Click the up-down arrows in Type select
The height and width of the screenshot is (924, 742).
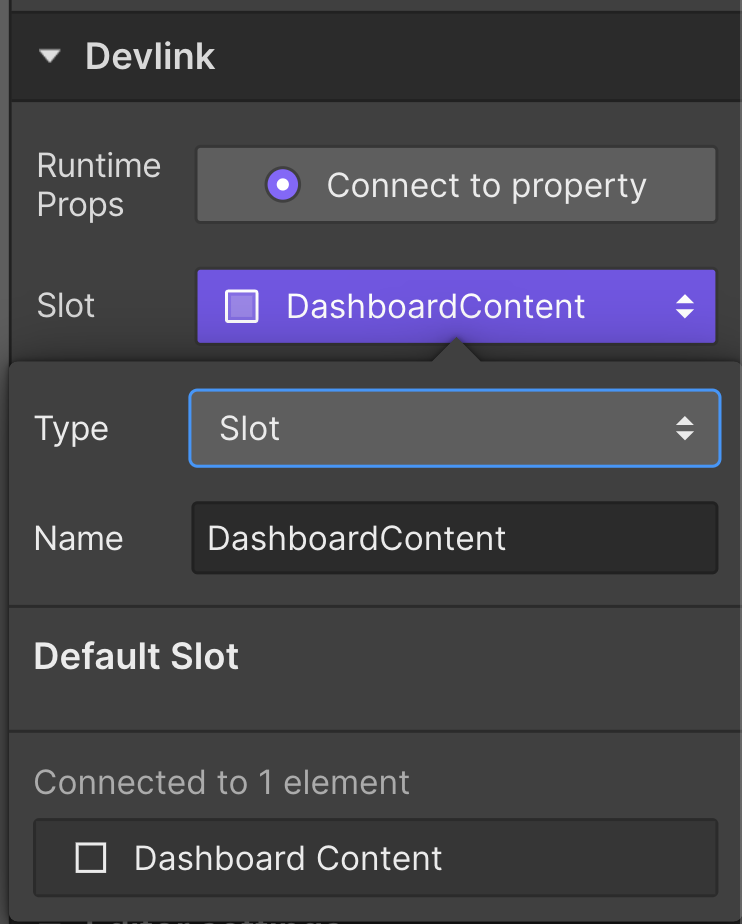(x=685, y=428)
